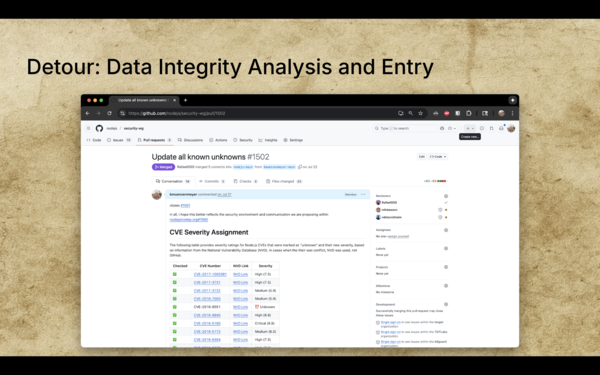
Task: Open a new browser tab with plus
Action: click(185, 100)
